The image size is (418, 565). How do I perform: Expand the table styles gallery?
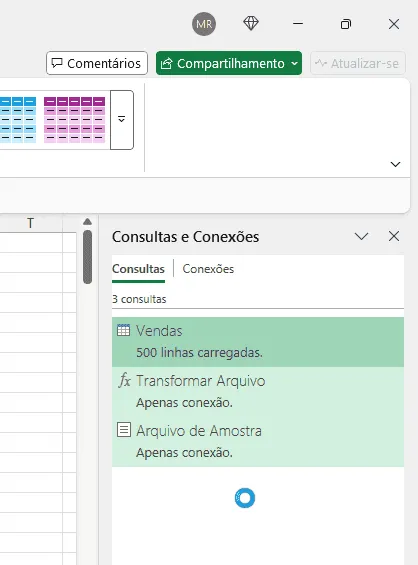tap(122, 120)
